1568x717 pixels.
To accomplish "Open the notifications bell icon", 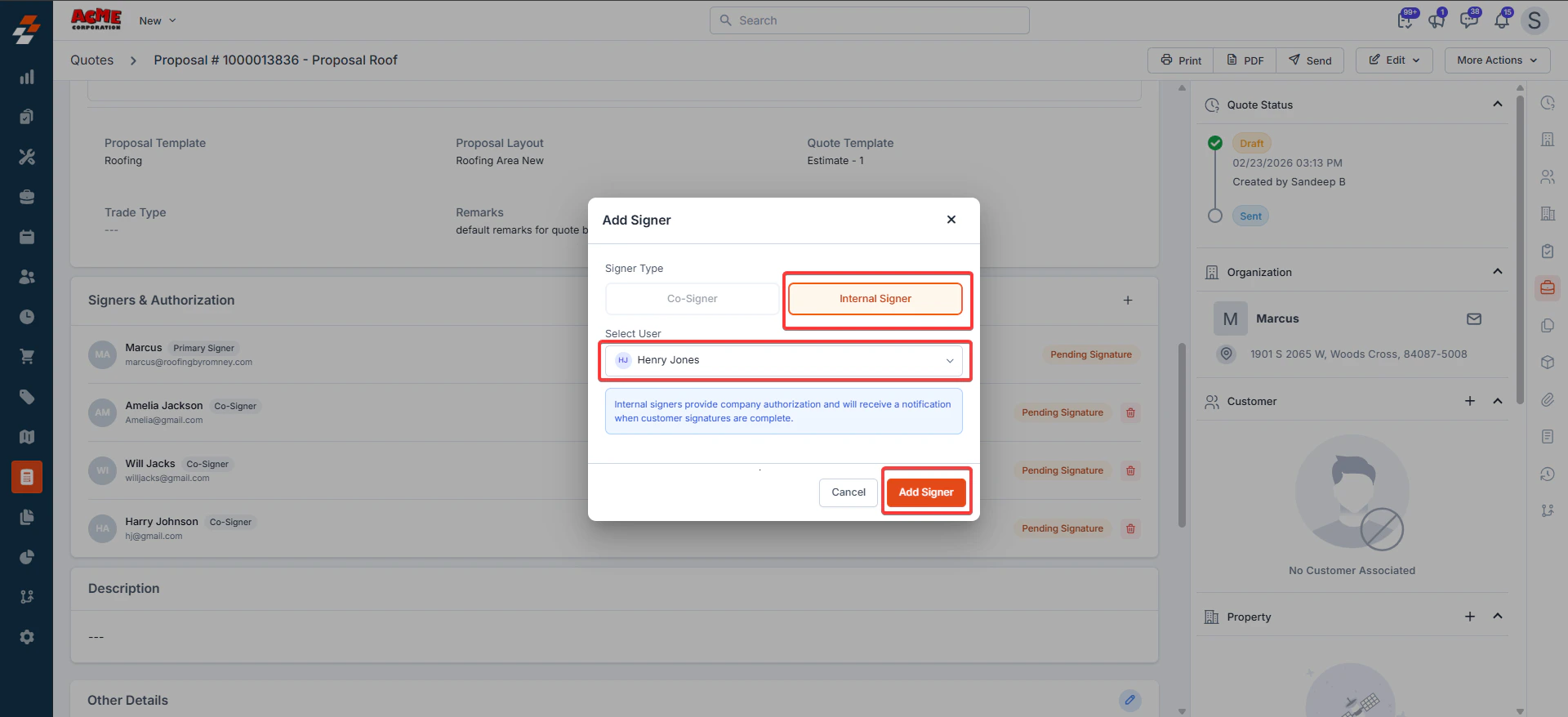I will tap(1502, 20).
